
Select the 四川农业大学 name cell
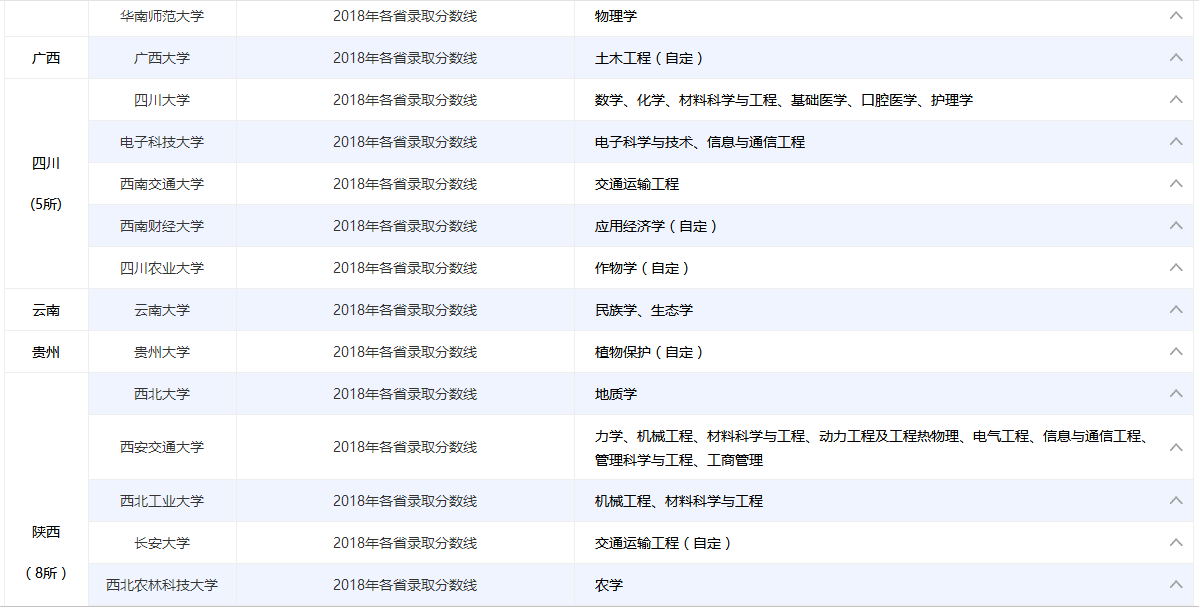coord(162,268)
